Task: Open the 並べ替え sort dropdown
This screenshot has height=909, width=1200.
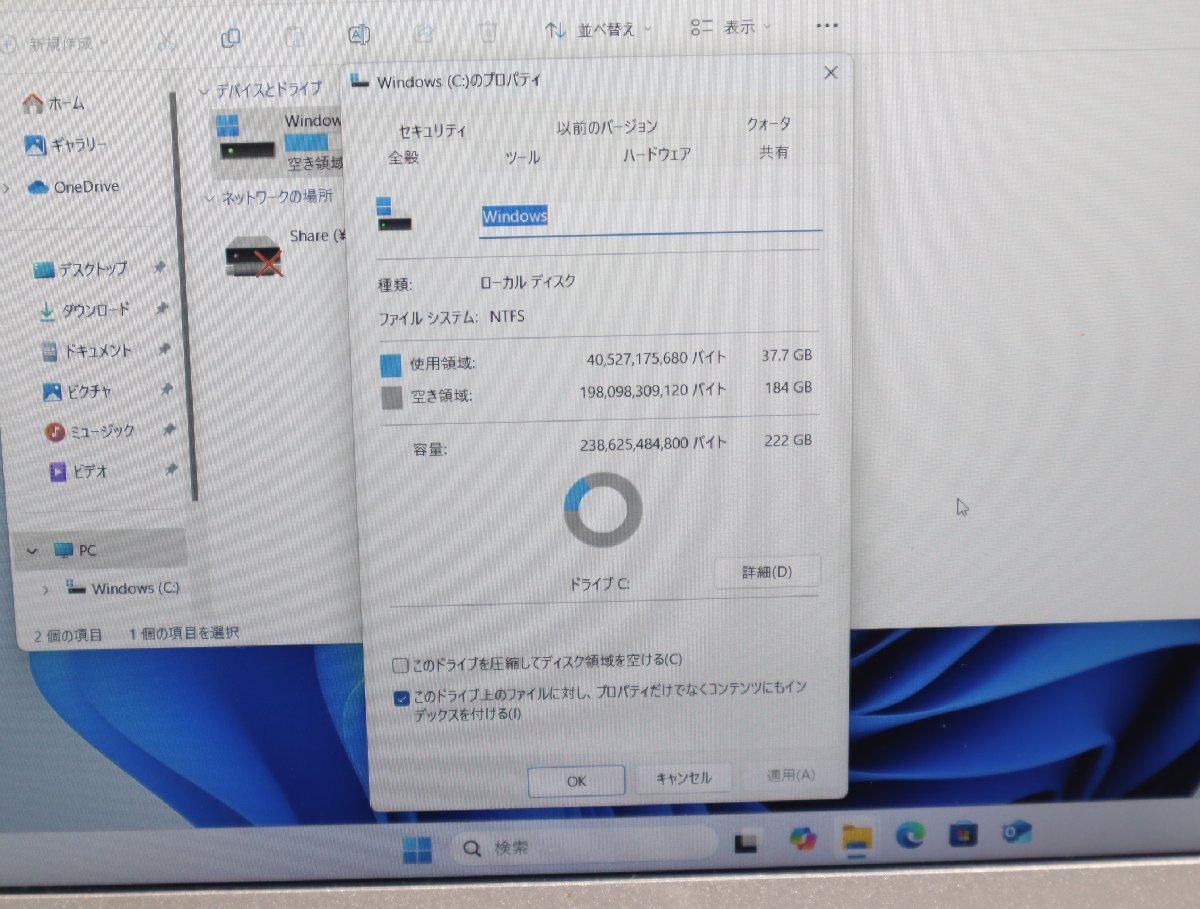Action: coord(599,30)
